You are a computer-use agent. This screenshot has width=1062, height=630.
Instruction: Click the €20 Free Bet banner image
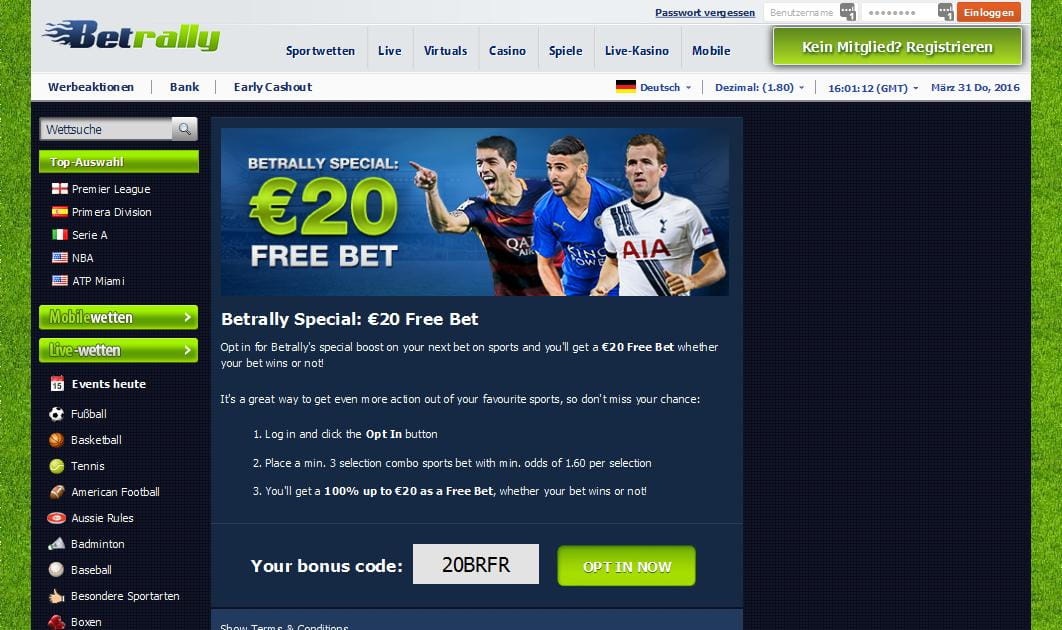475,212
